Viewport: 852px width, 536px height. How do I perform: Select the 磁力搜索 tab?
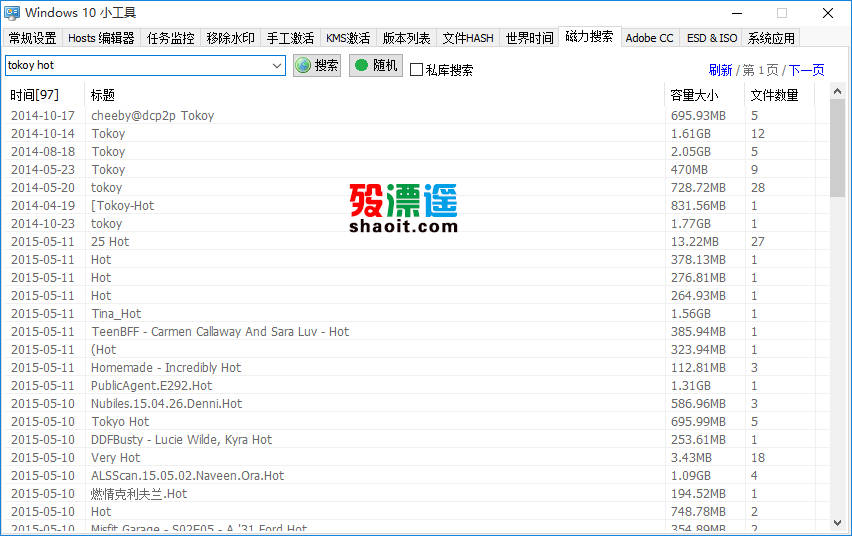[589, 36]
